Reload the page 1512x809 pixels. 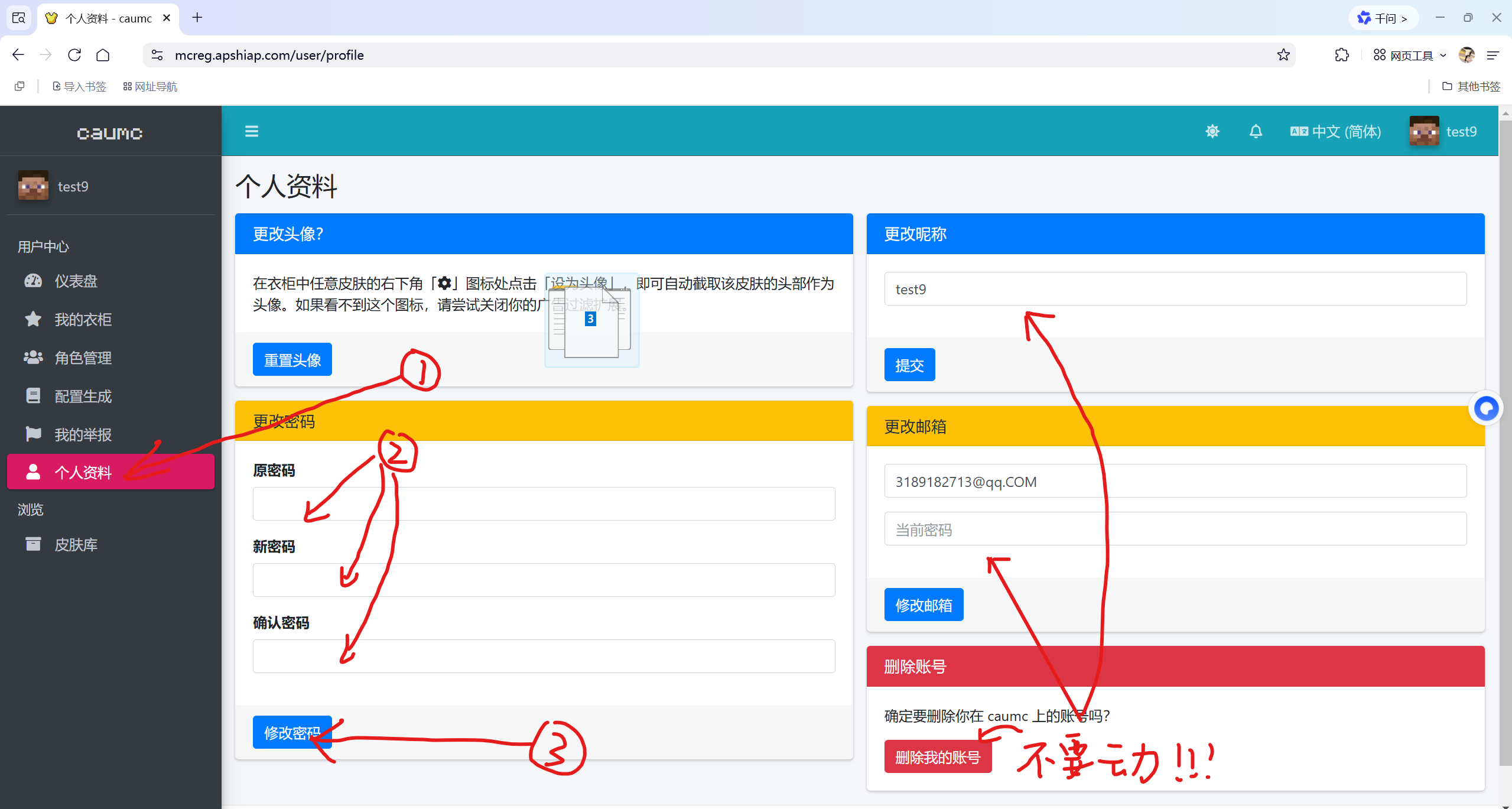pyautogui.click(x=74, y=55)
